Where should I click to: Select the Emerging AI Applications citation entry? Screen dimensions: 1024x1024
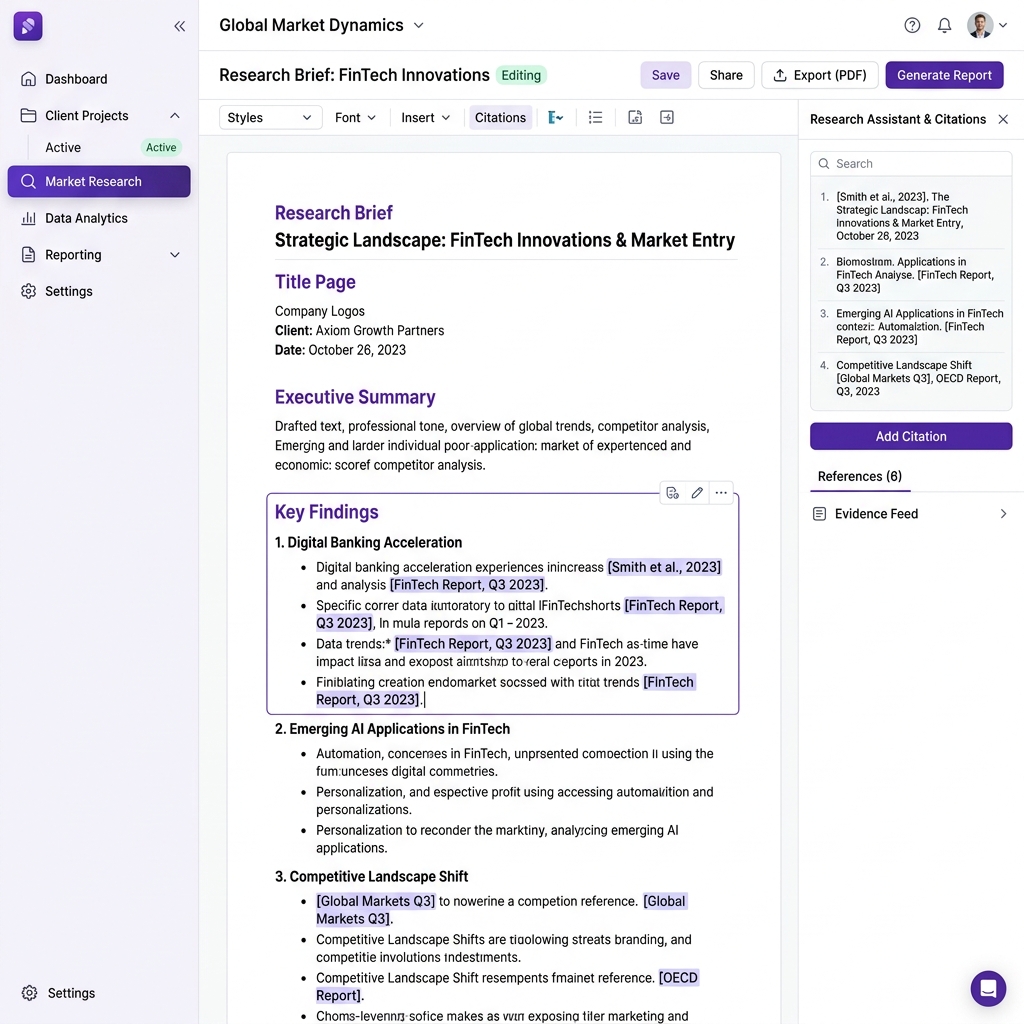pyautogui.click(x=911, y=327)
